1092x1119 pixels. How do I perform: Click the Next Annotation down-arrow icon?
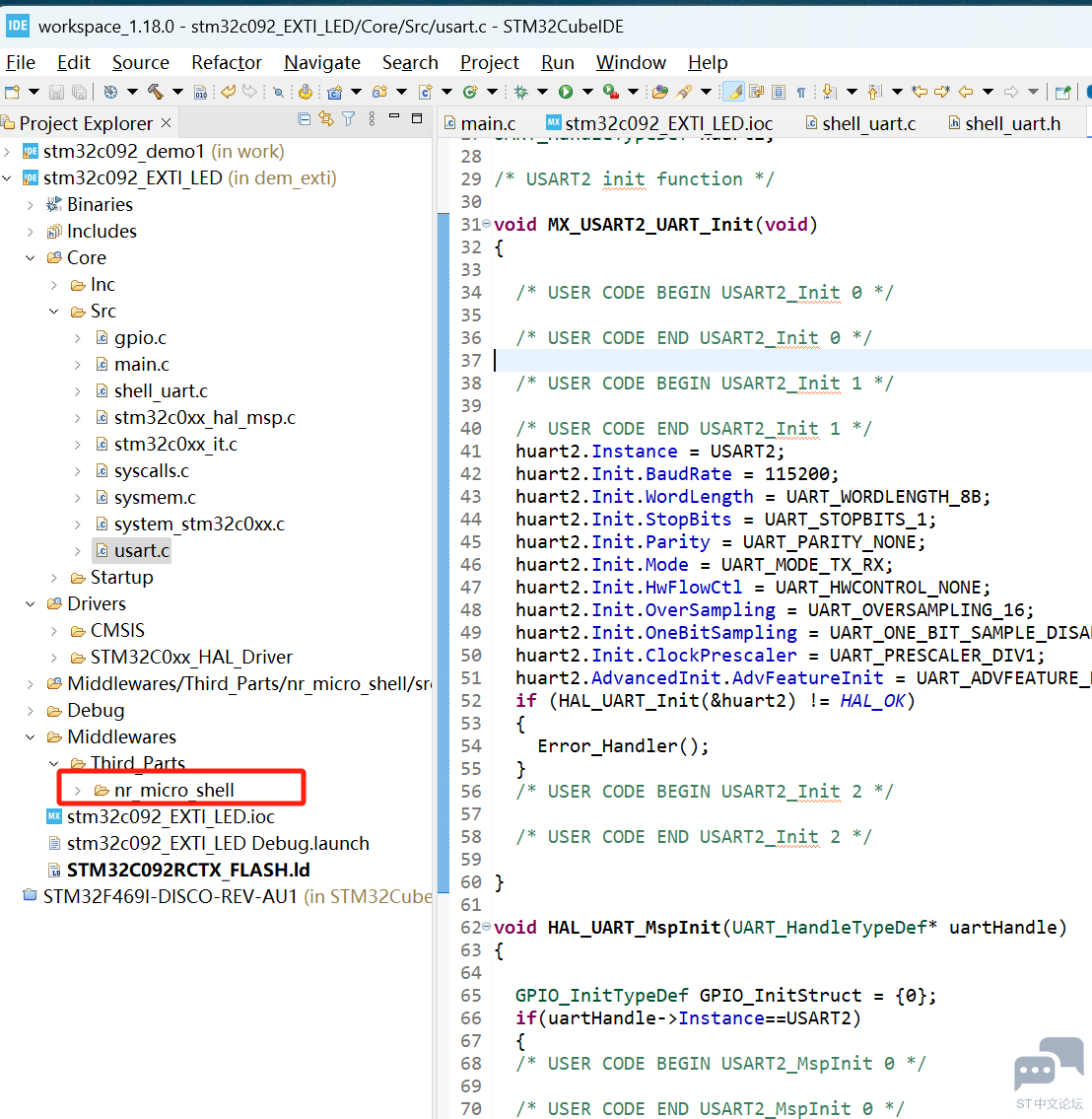pyautogui.click(x=829, y=92)
